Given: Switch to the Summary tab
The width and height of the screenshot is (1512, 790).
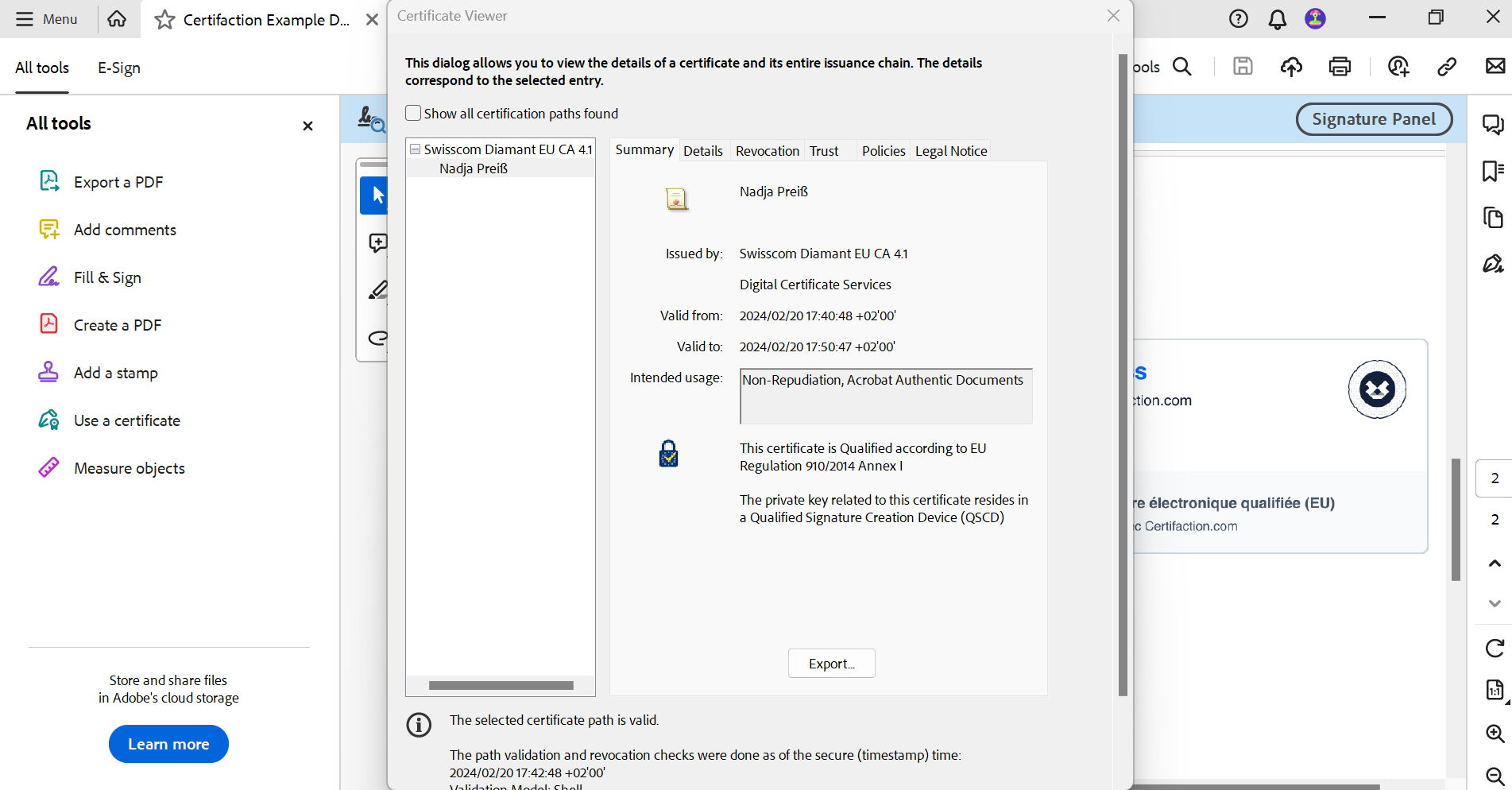Looking at the screenshot, I should pyautogui.click(x=644, y=149).
